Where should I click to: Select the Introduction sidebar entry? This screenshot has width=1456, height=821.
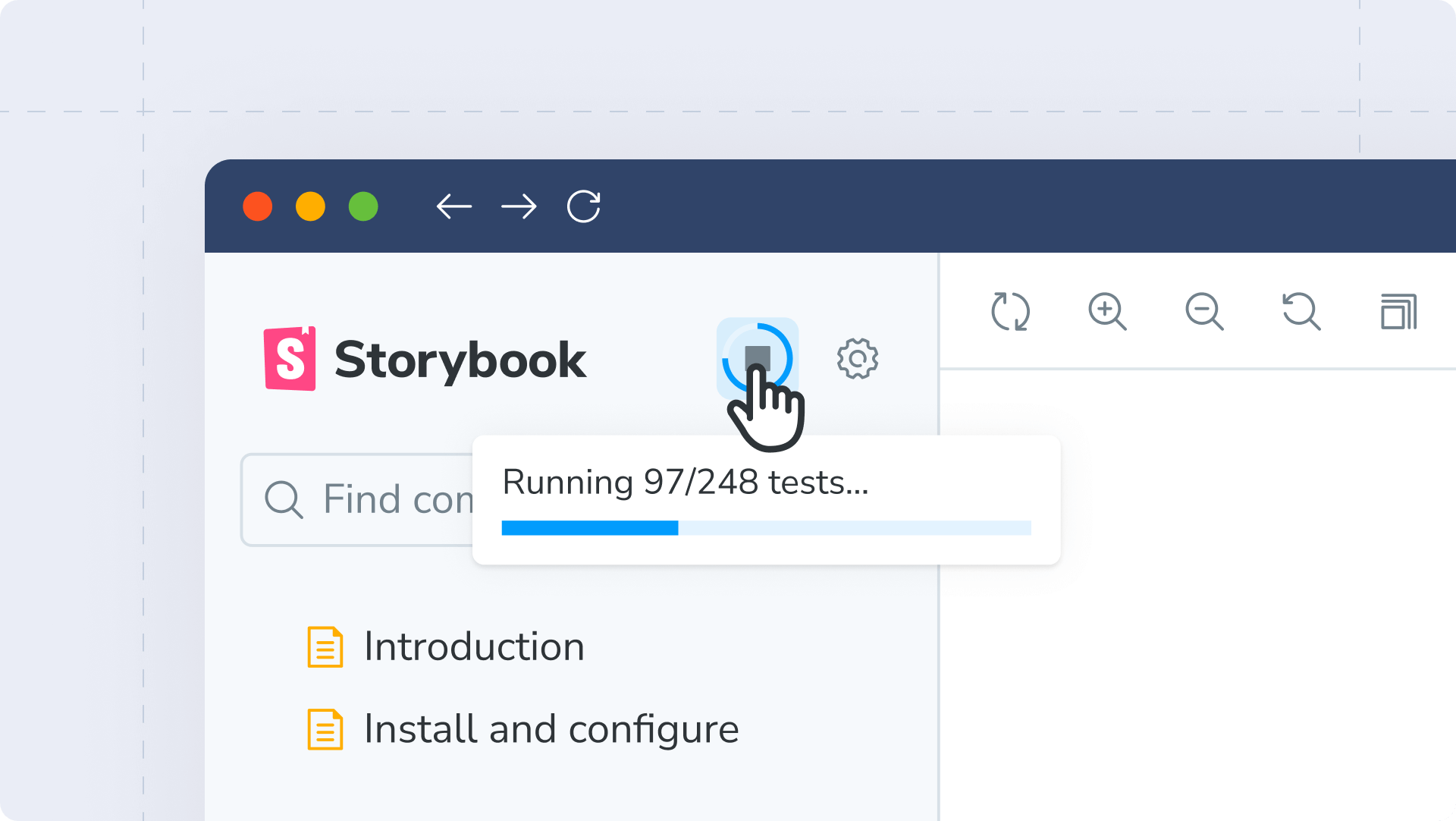click(x=474, y=647)
